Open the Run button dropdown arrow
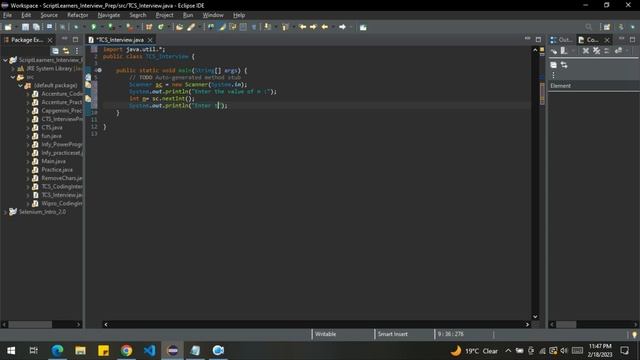Screen dimensions: 640x360 (102, 27)
